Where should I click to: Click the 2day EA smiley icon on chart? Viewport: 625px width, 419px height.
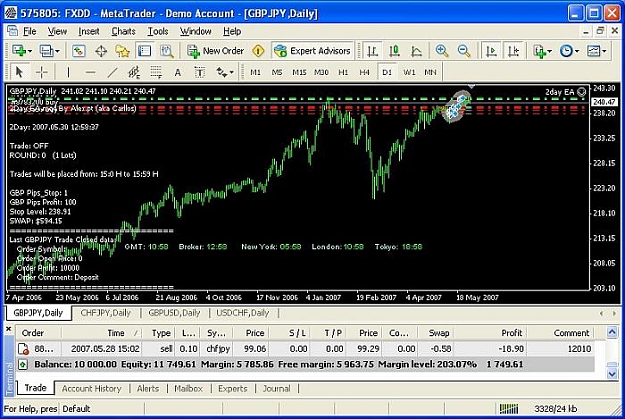(x=582, y=92)
